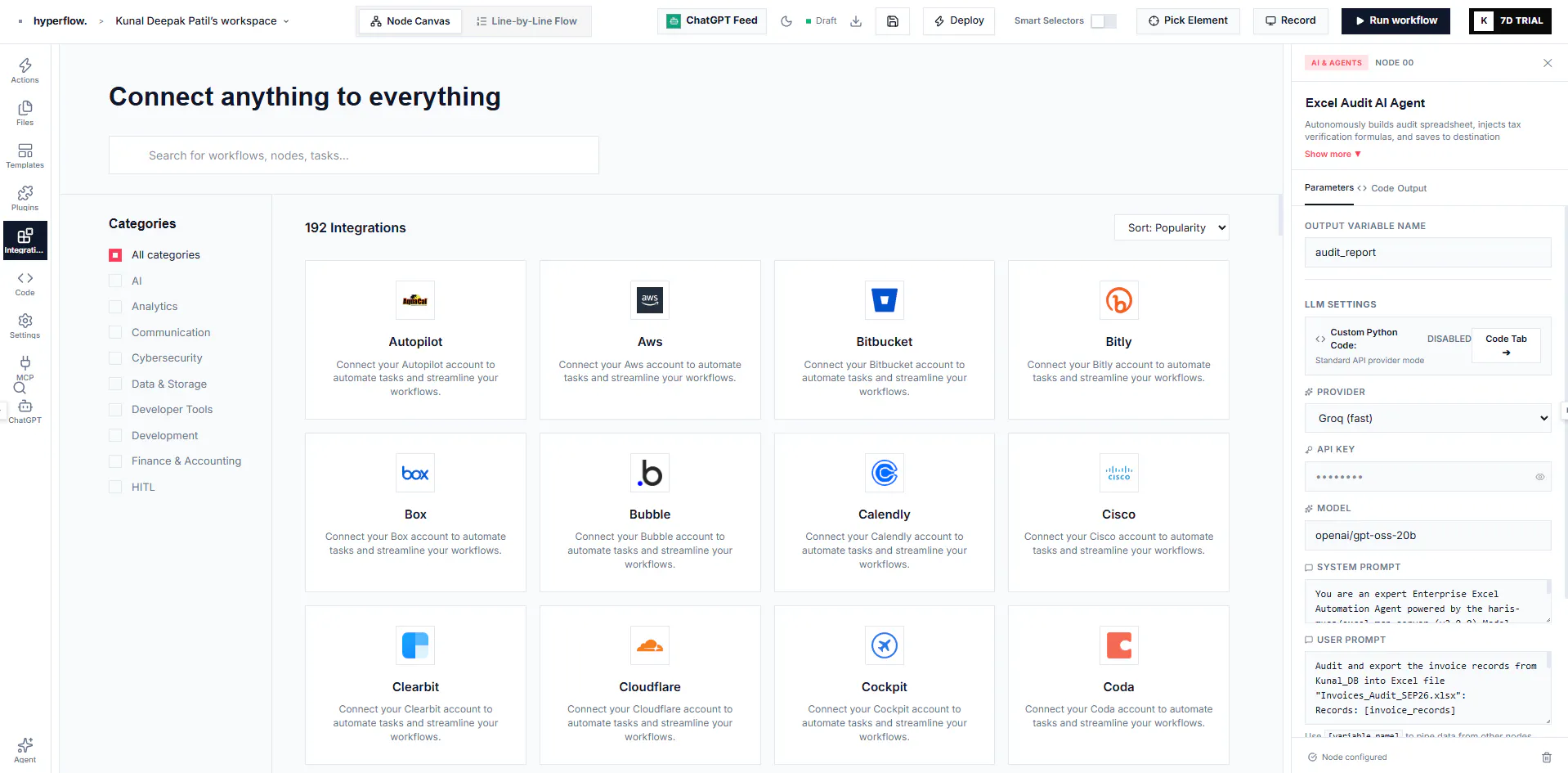This screenshot has height=773, width=1568.
Task: Click the Record button
Action: (x=1291, y=21)
